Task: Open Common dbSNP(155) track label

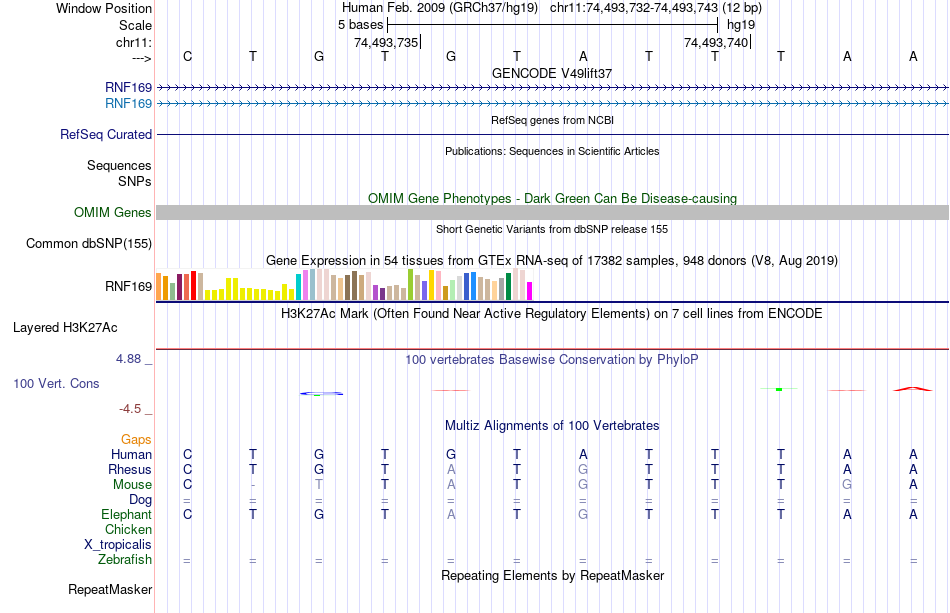Action: point(89,244)
